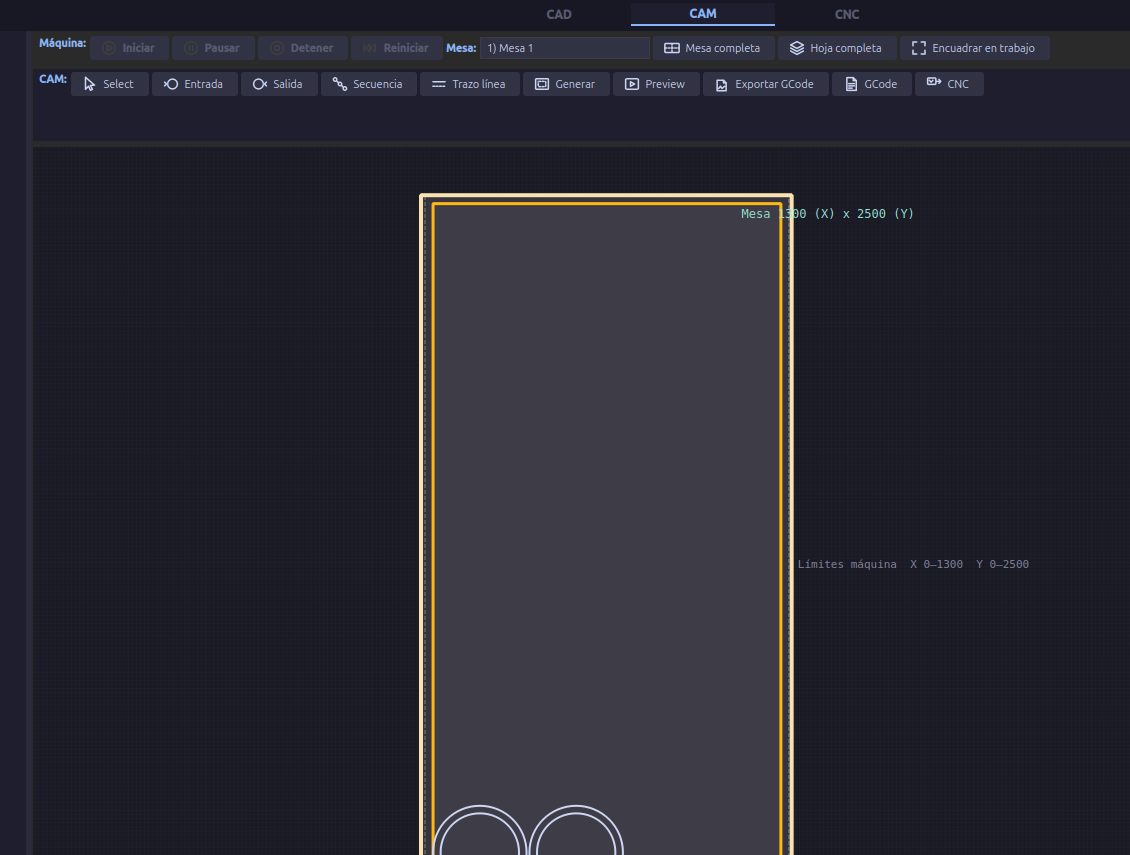Click the Límites máquina text
1130x855 pixels.
coord(913,564)
